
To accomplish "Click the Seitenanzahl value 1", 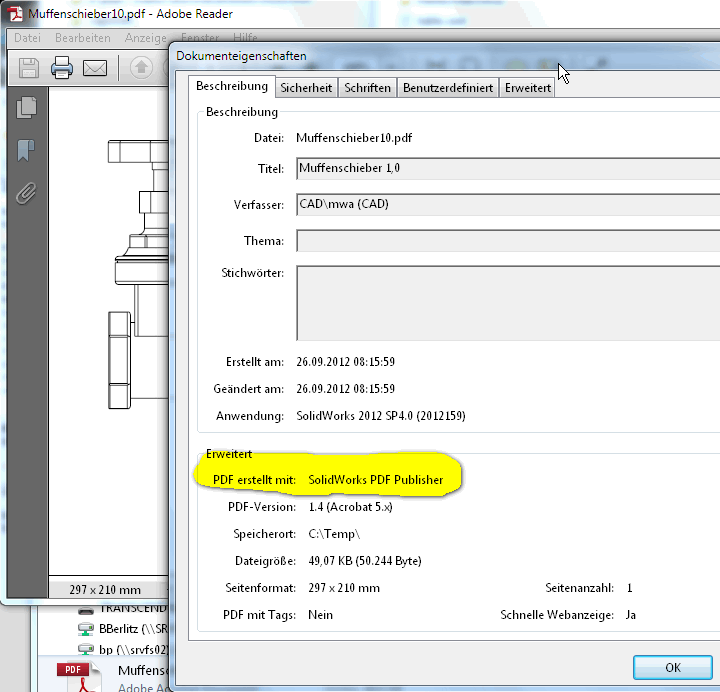I will pos(630,588).
